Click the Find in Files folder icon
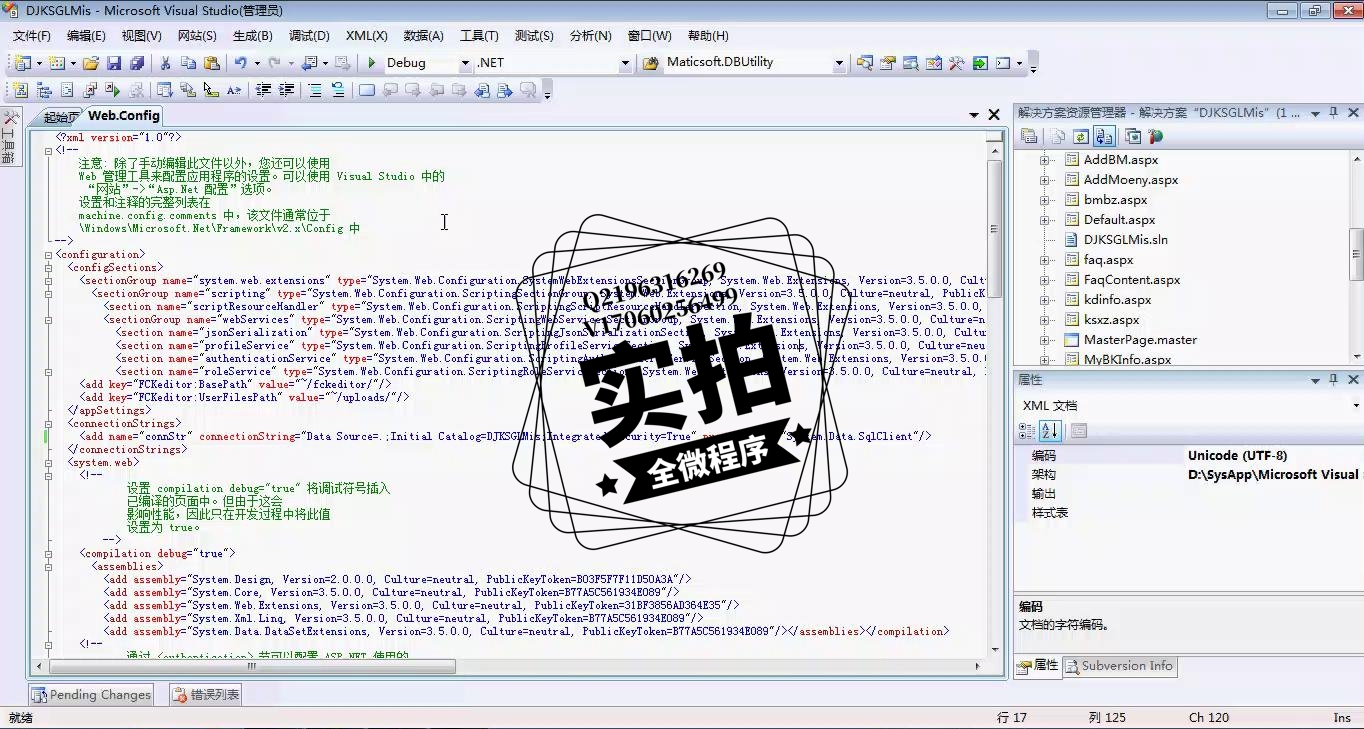 point(649,63)
